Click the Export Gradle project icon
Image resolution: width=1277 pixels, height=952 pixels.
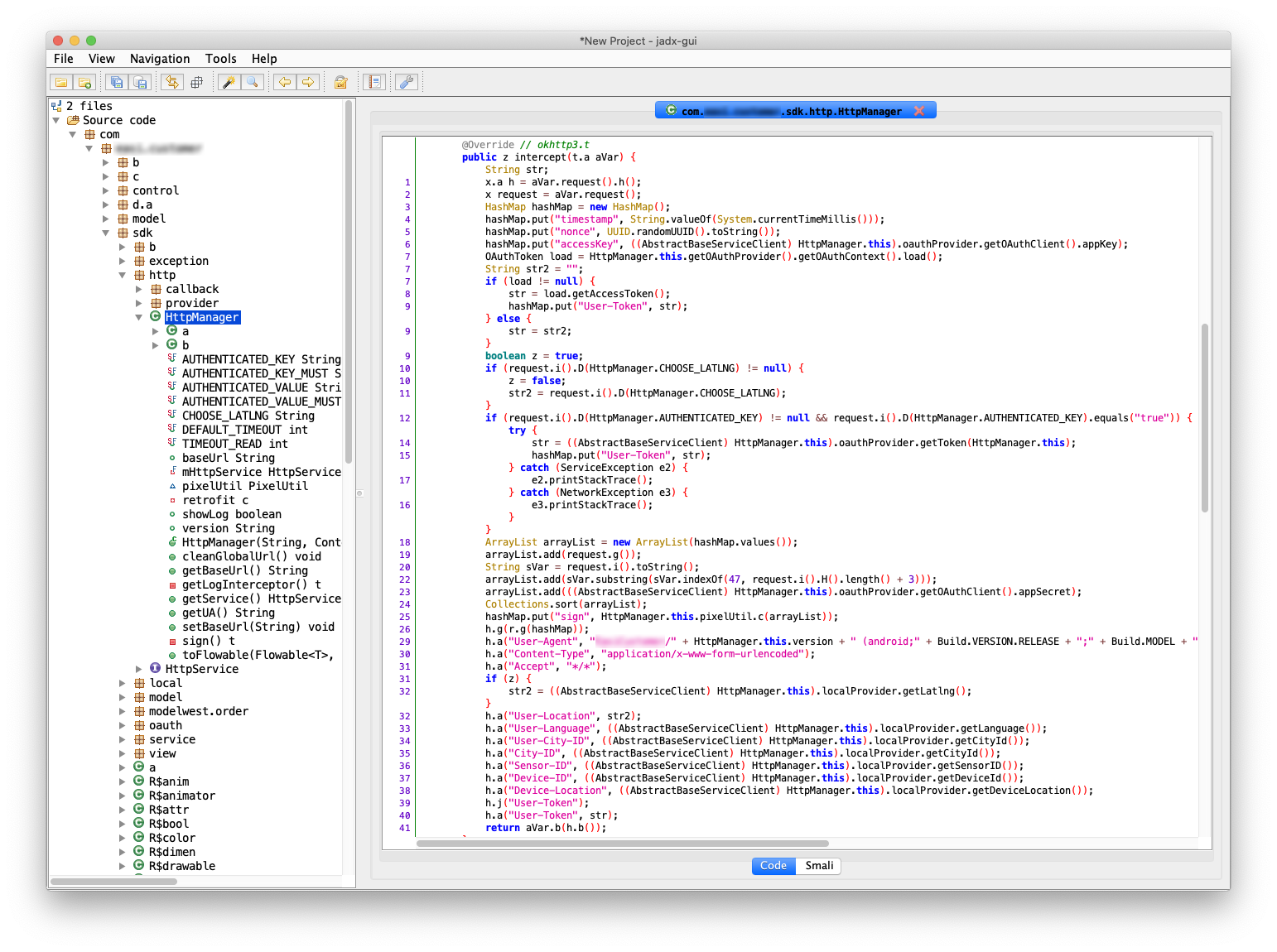(140, 82)
